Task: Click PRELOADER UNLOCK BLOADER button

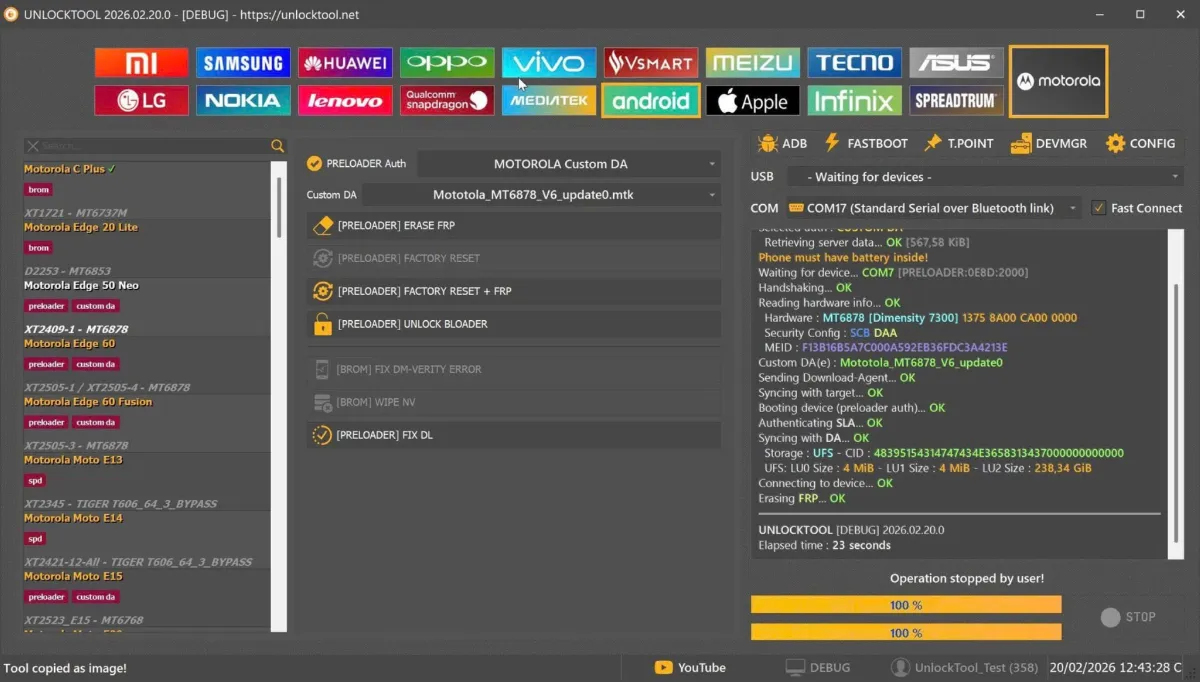Action: [x=514, y=324]
